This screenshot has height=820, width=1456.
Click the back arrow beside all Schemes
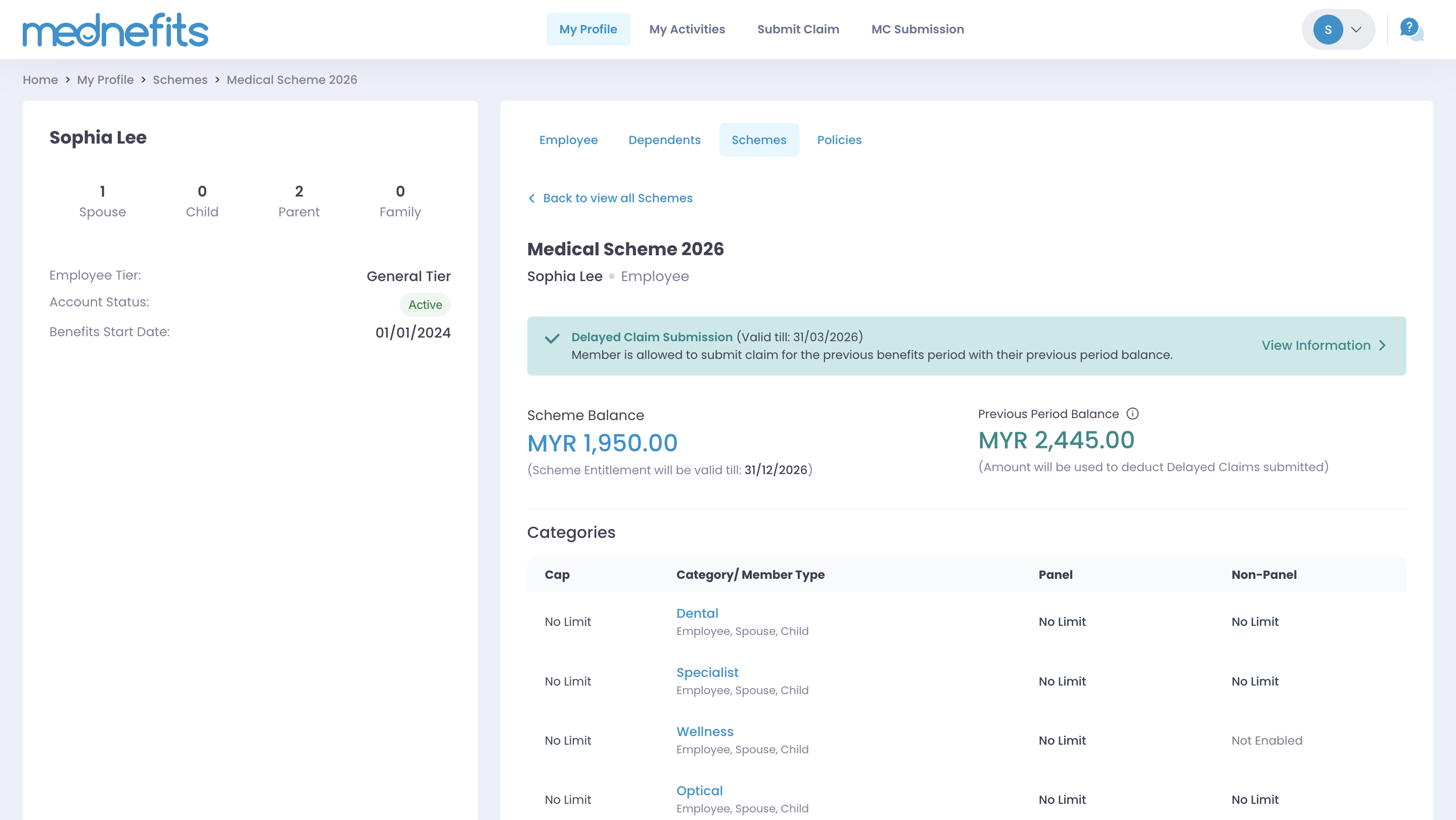coord(531,198)
